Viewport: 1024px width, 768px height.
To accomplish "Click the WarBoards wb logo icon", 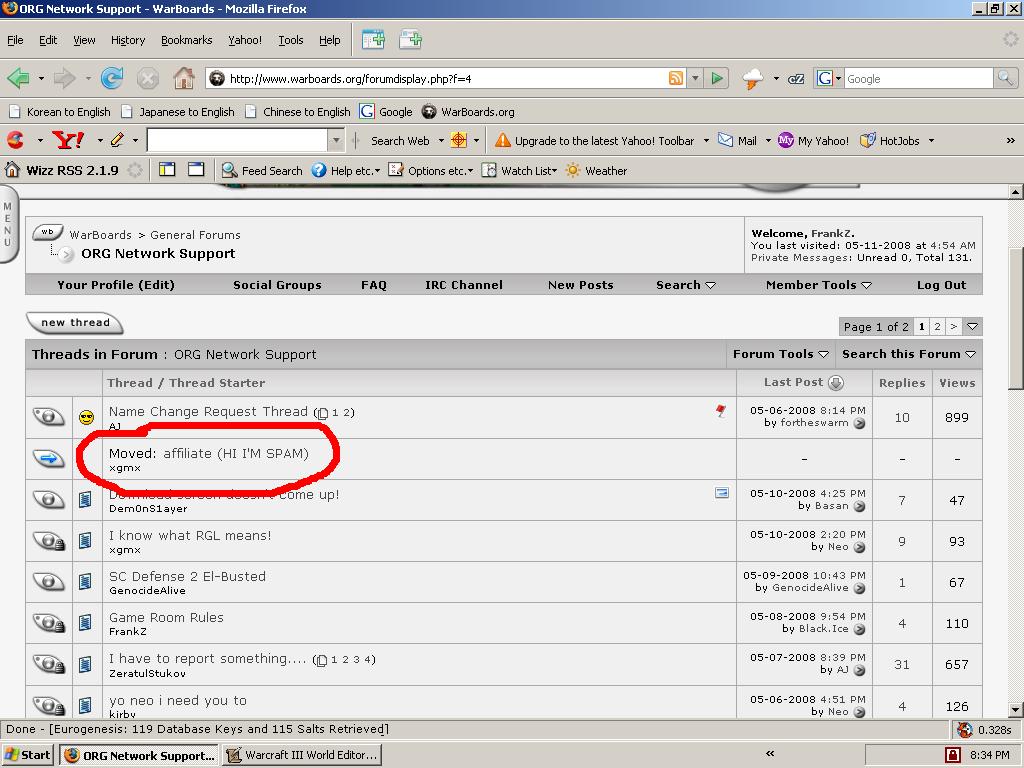I will [47, 232].
